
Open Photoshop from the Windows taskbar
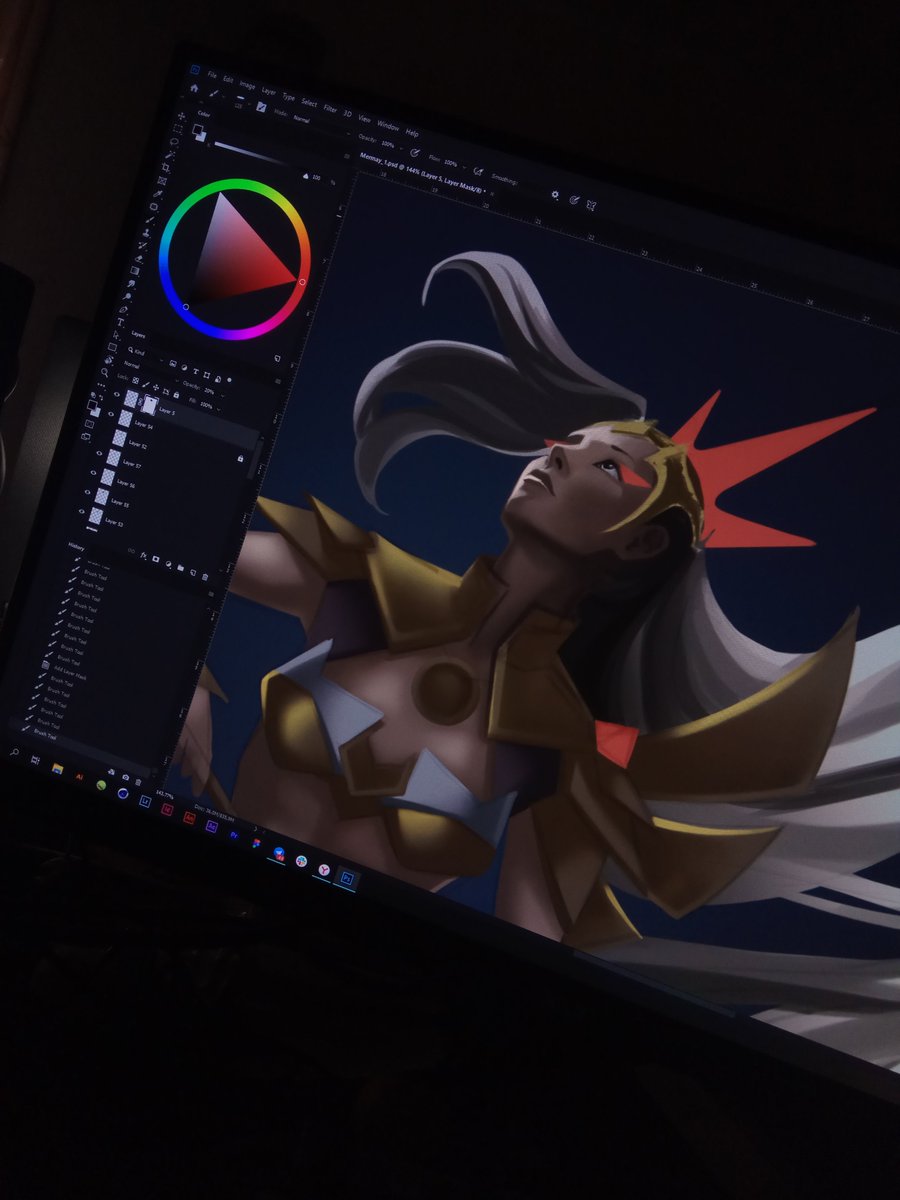pos(348,878)
